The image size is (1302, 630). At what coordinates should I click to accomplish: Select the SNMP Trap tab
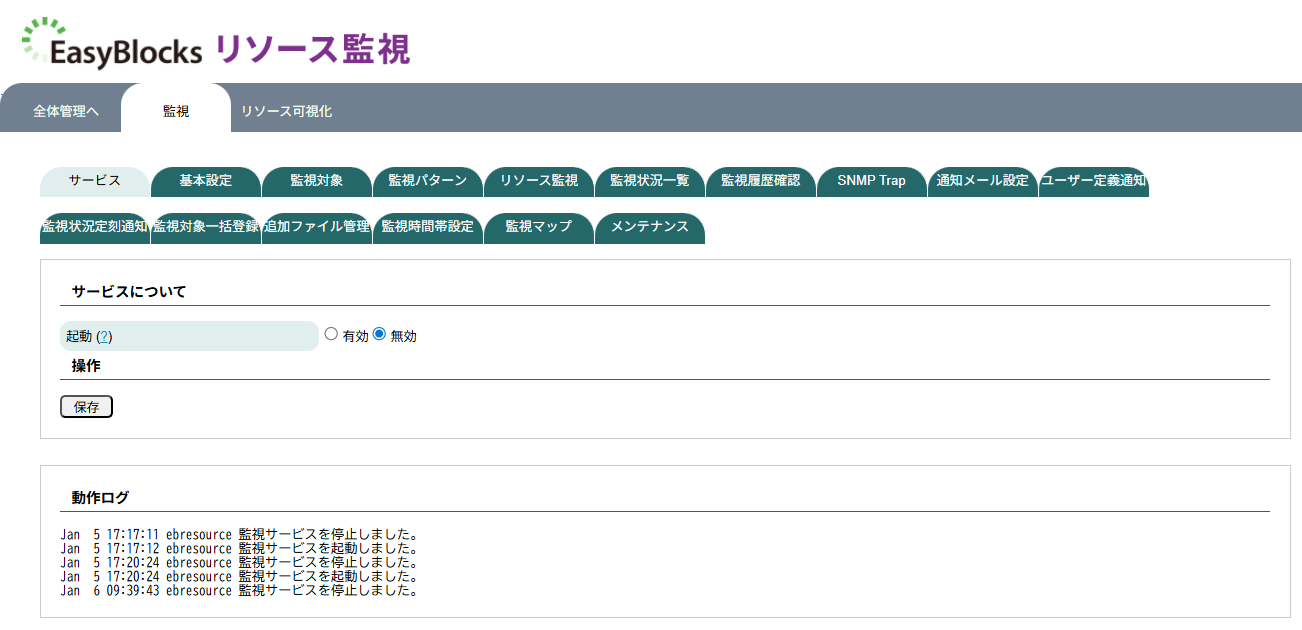coord(871,182)
